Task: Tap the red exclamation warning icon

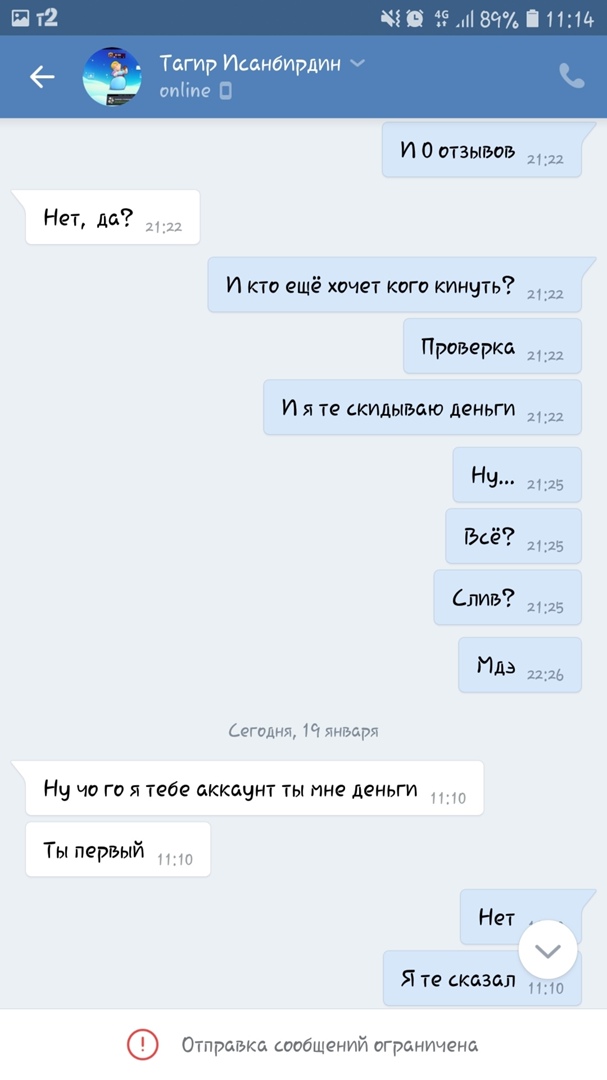Action: [143, 1045]
